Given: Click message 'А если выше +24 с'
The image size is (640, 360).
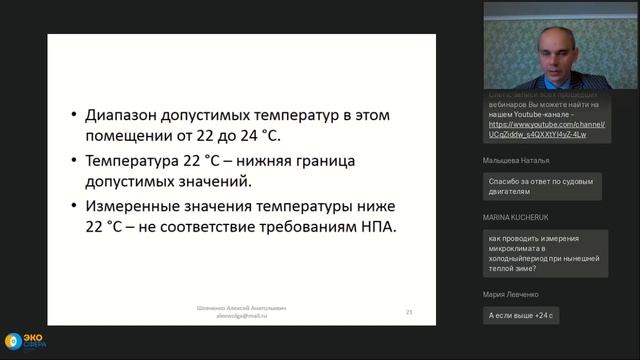Looking at the screenshot, I should click(521, 316).
